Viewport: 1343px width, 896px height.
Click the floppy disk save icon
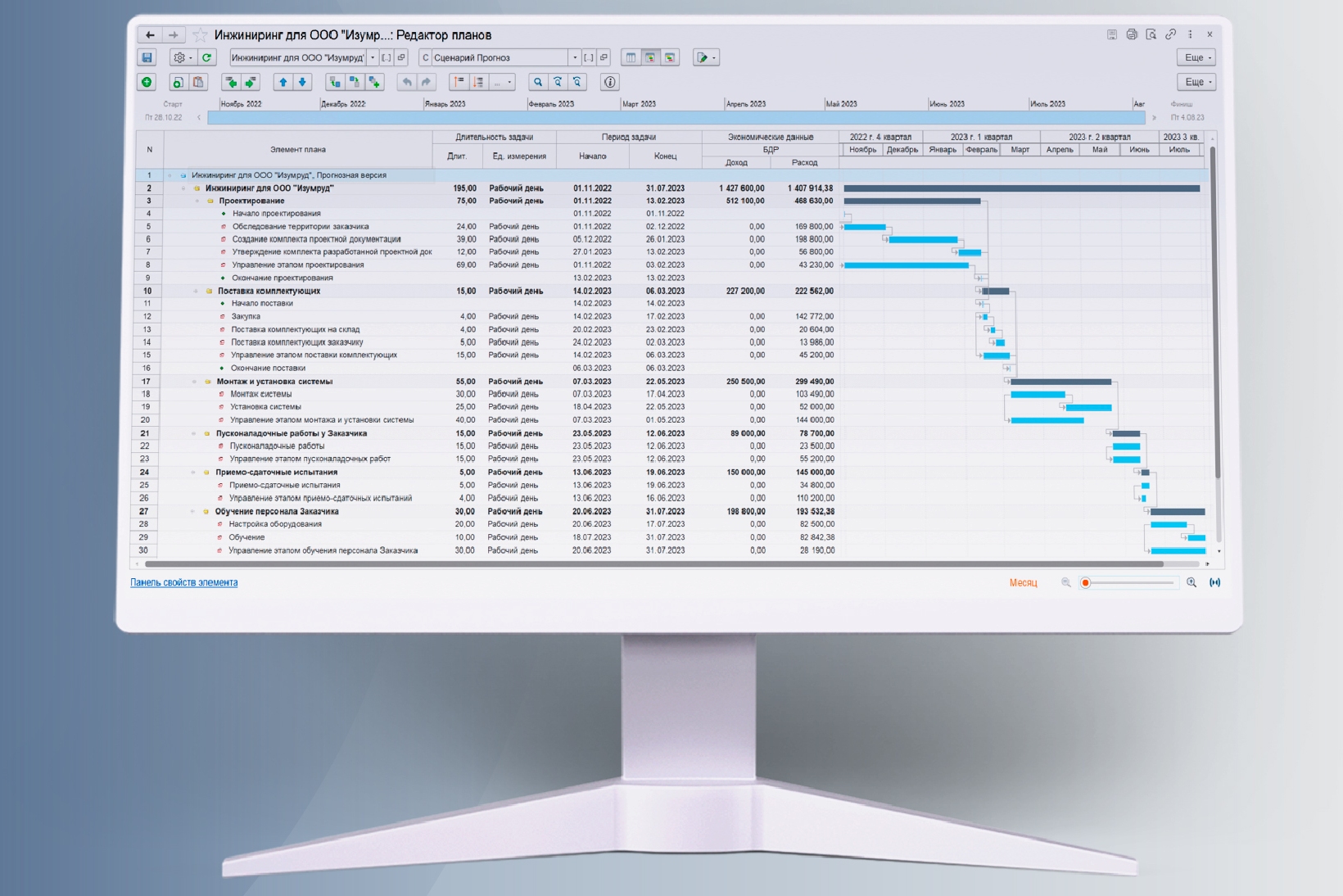(x=147, y=58)
